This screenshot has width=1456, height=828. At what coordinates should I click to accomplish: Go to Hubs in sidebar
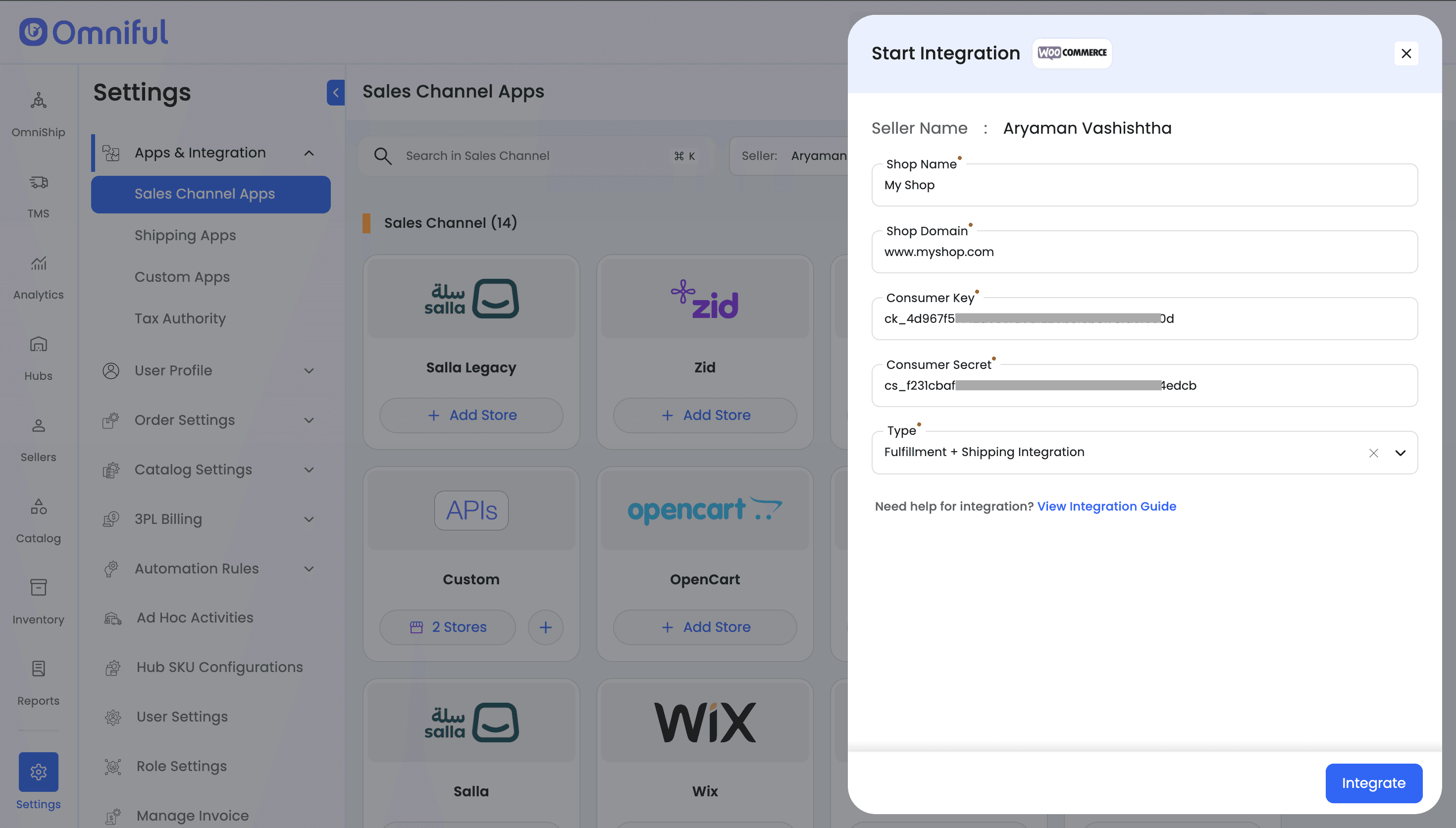tap(38, 345)
